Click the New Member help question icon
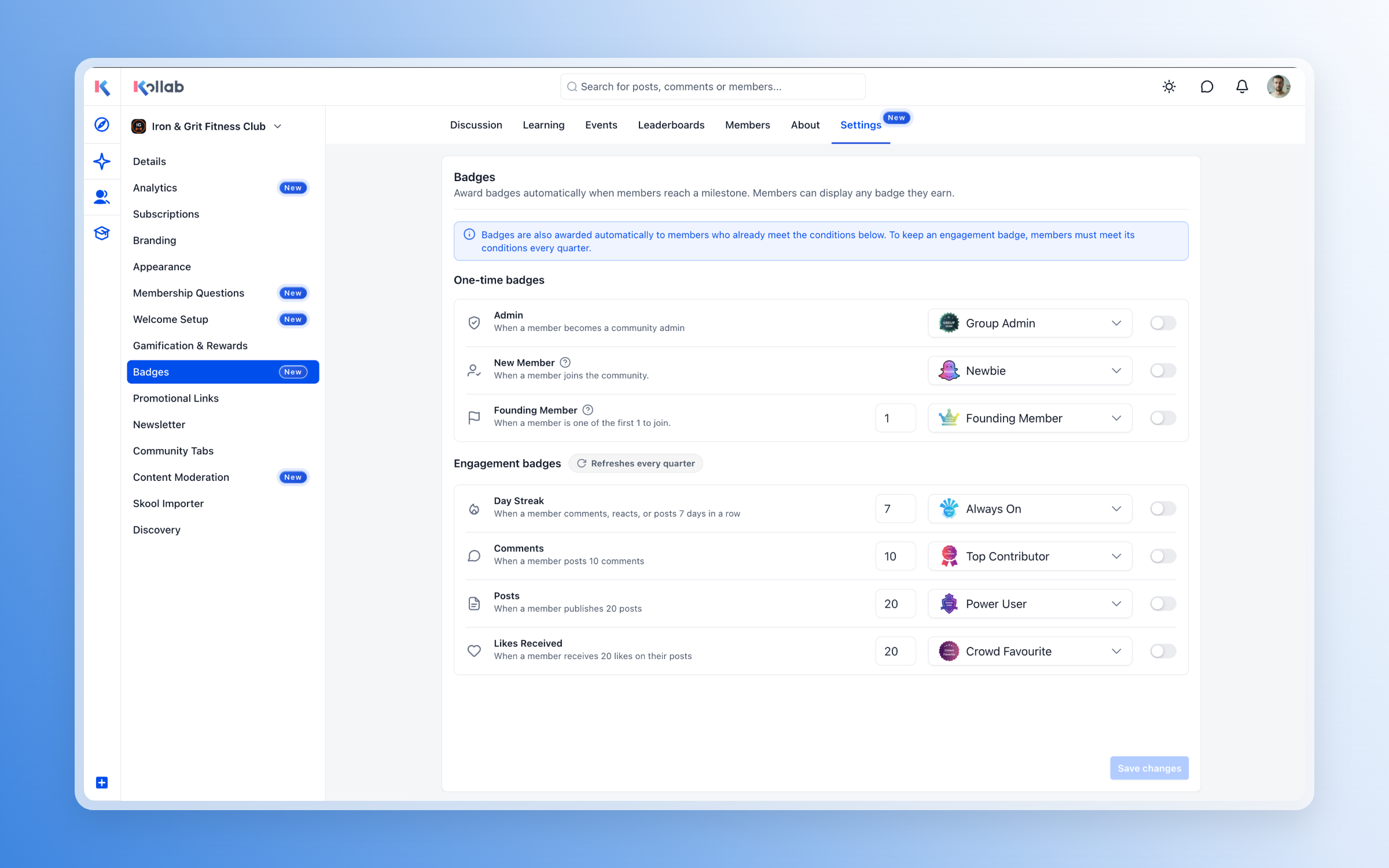 click(x=565, y=362)
